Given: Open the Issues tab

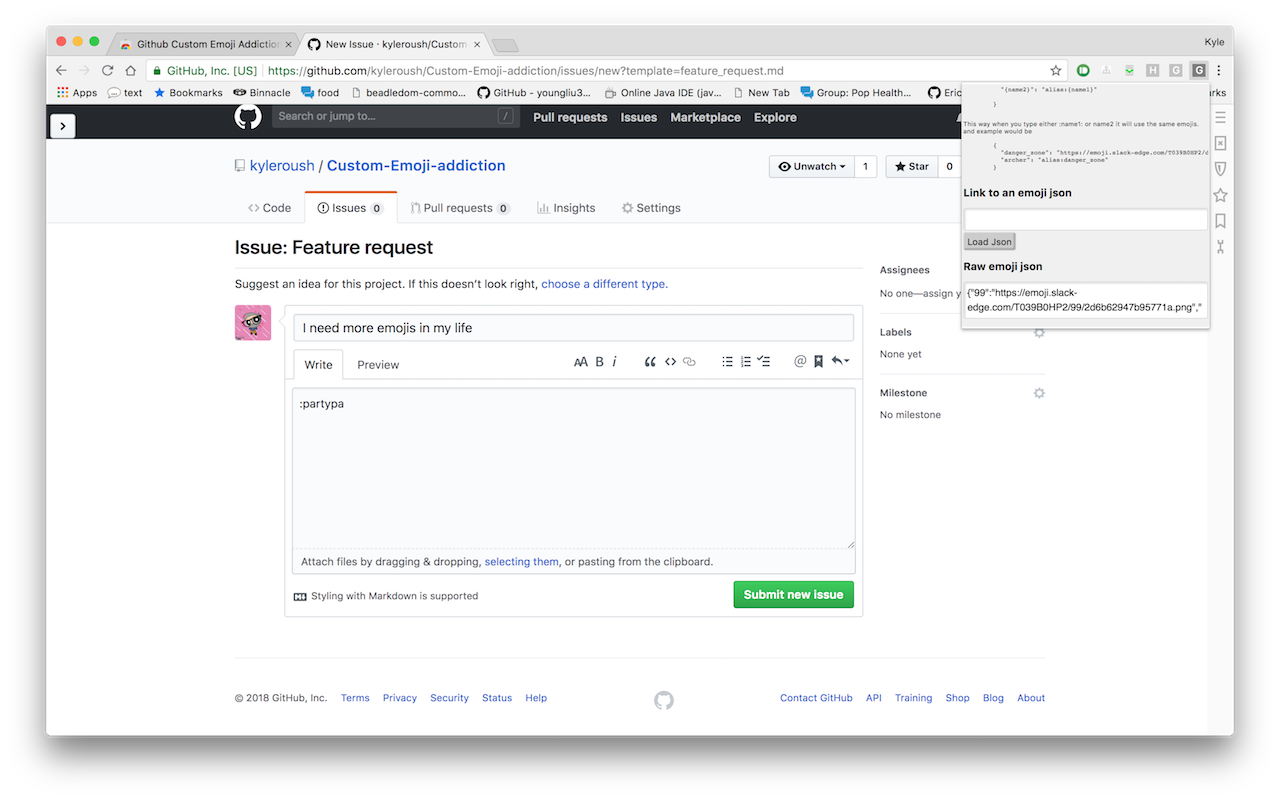Looking at the screenshot, I should coord(350,208).
